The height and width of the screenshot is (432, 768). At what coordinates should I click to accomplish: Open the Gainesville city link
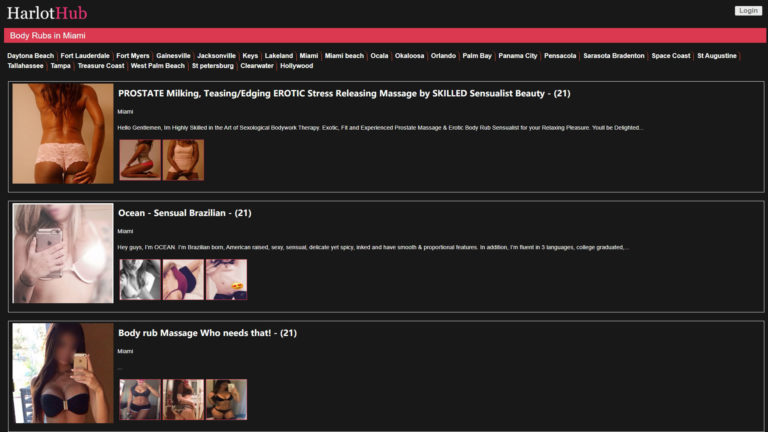(x=173, y=56)
